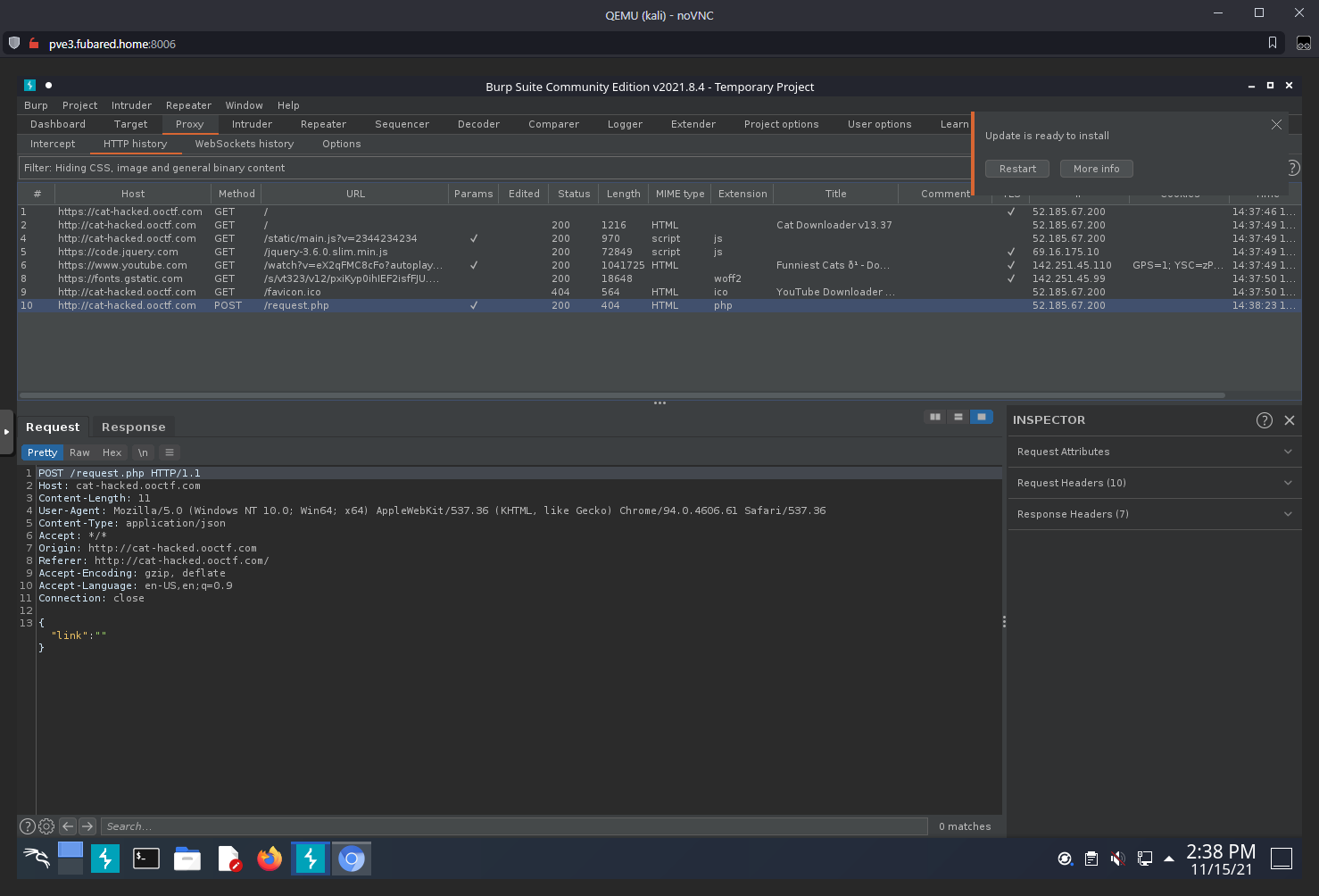Open the first Burp Suite taskbar launcher
1319x896 pixels.
105,859
